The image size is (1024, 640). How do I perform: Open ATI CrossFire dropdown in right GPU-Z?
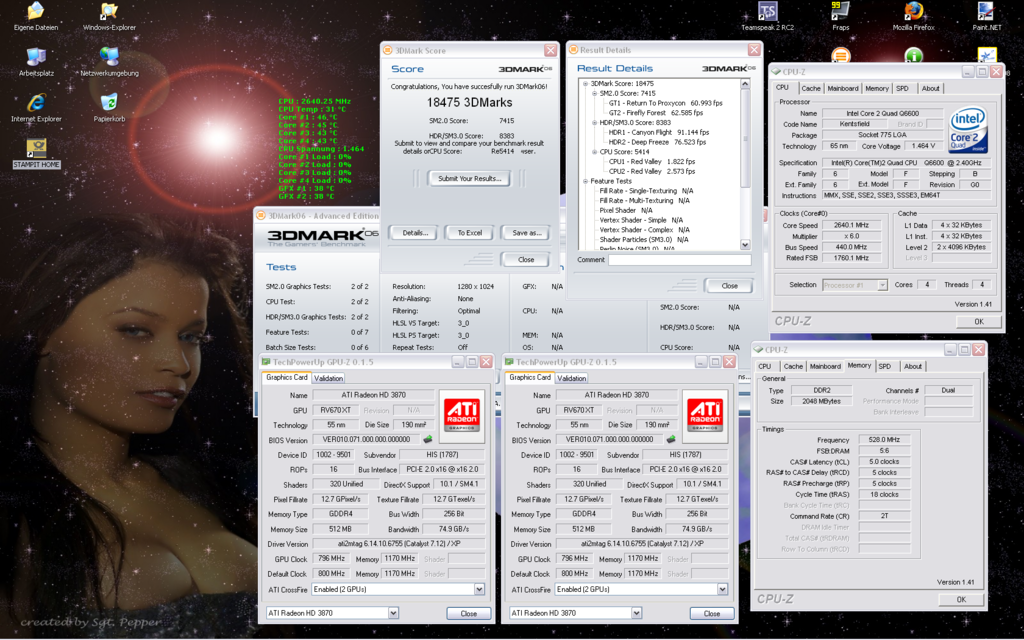(x=722, y=589)
